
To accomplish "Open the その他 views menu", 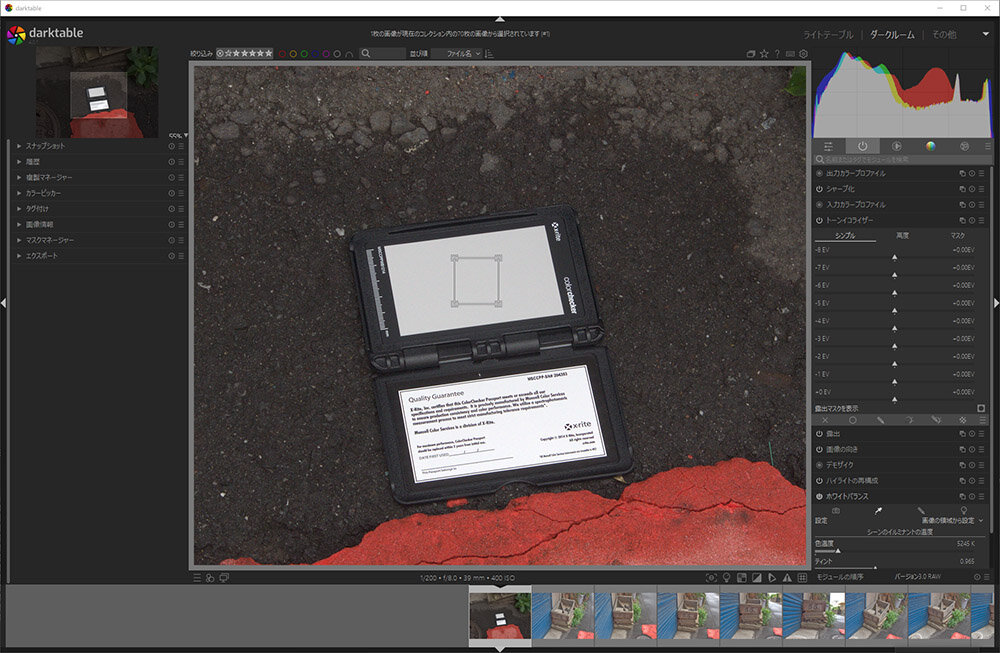I will (944, 34).
